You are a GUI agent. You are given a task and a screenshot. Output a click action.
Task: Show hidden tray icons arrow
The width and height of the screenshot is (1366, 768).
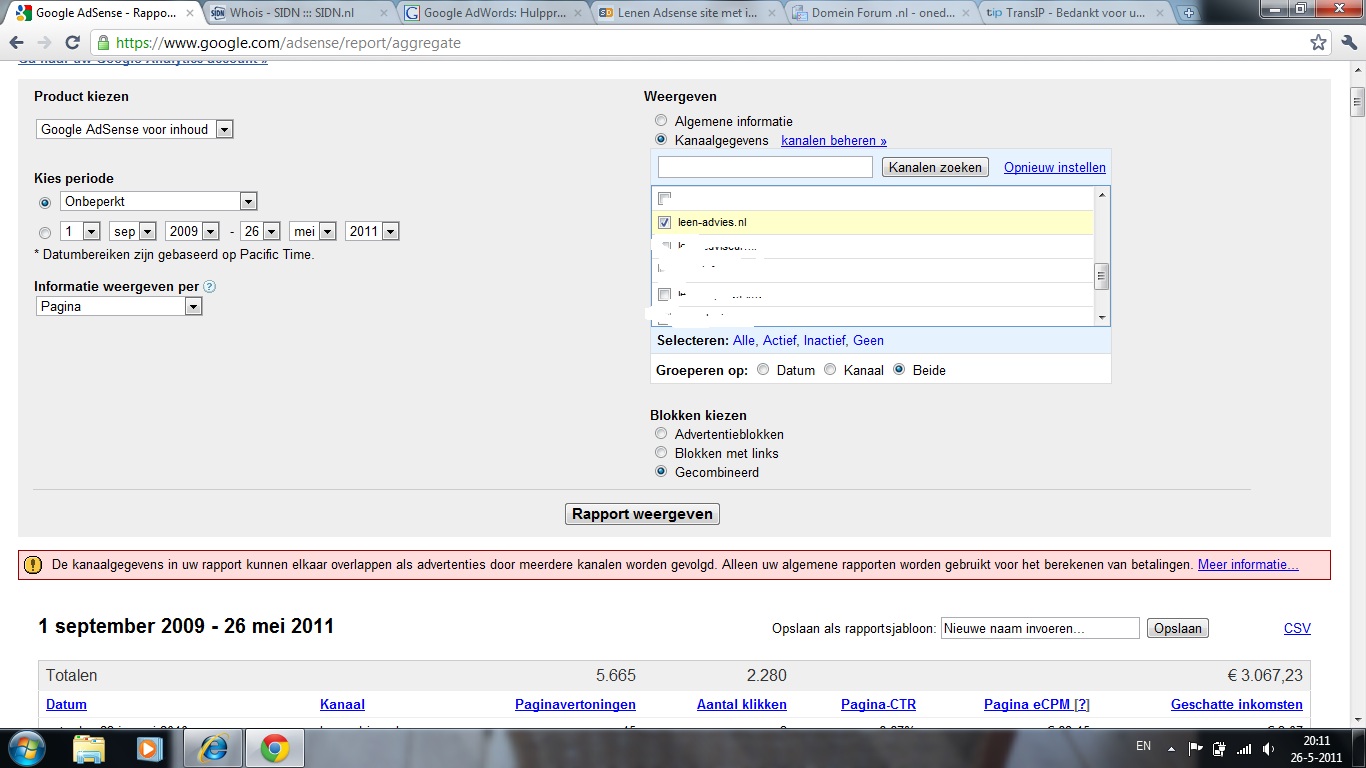tap(1171, 748)
